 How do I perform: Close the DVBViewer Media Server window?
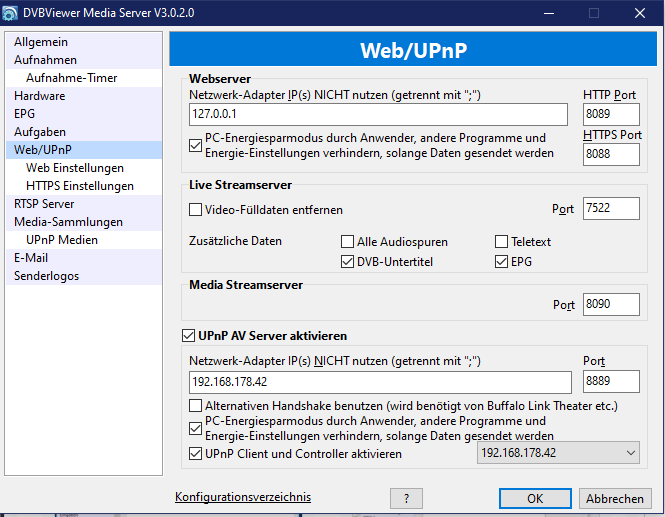coord(640,13)
